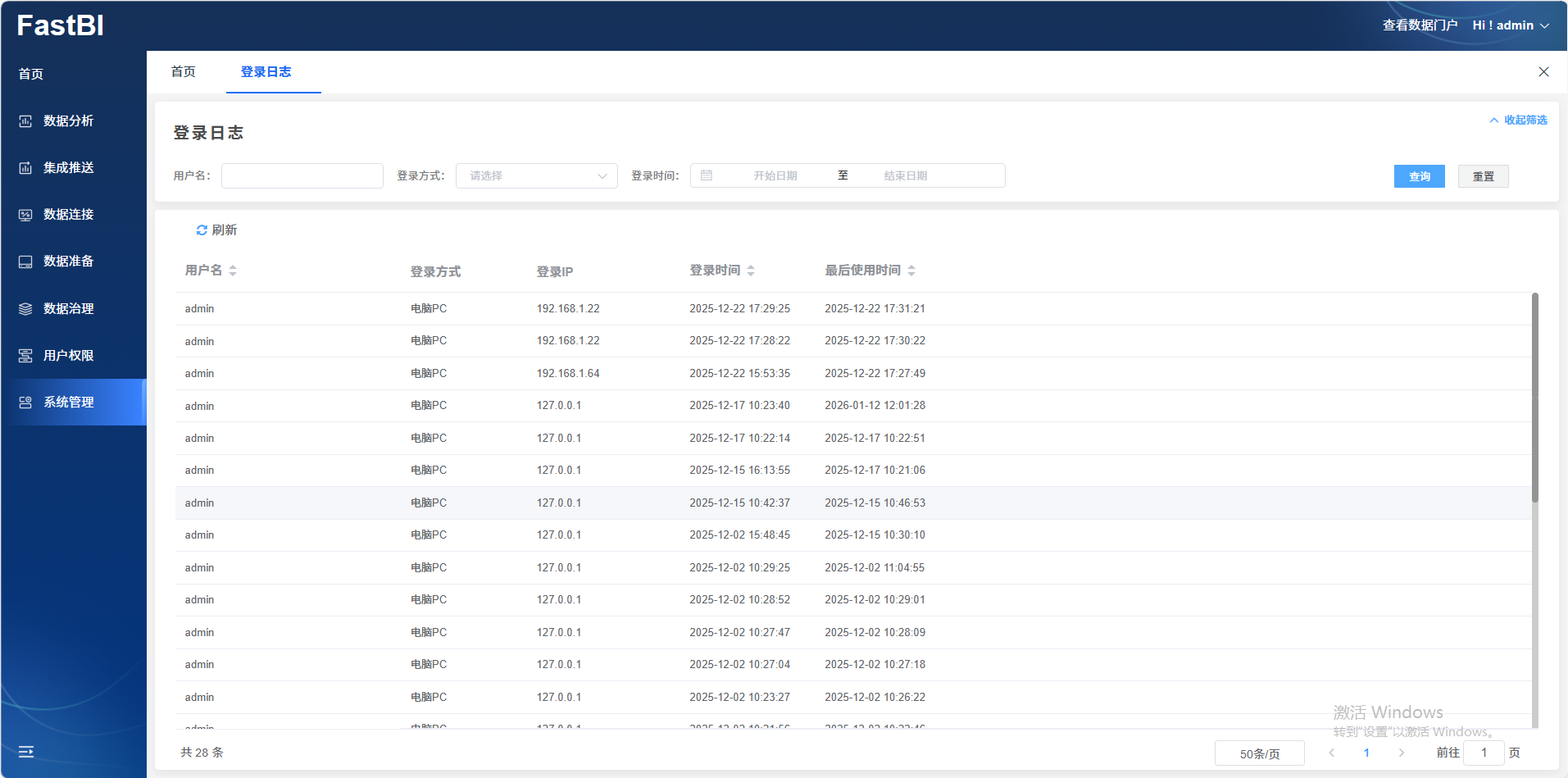The height and width of the screenshot is (778, 1568).
Task: Select 系统管理 in the sidebar menu
Action: [x=69, y=403]
